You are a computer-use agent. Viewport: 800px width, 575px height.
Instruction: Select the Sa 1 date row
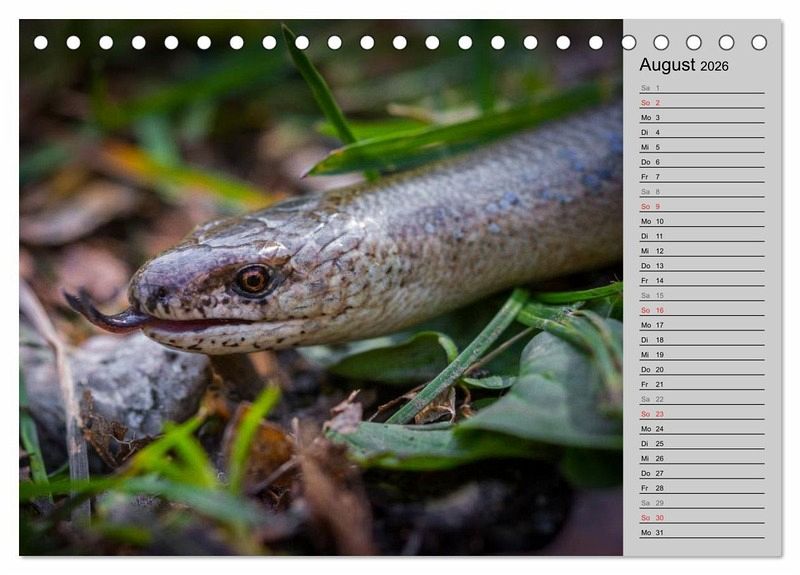click(701, 88)
